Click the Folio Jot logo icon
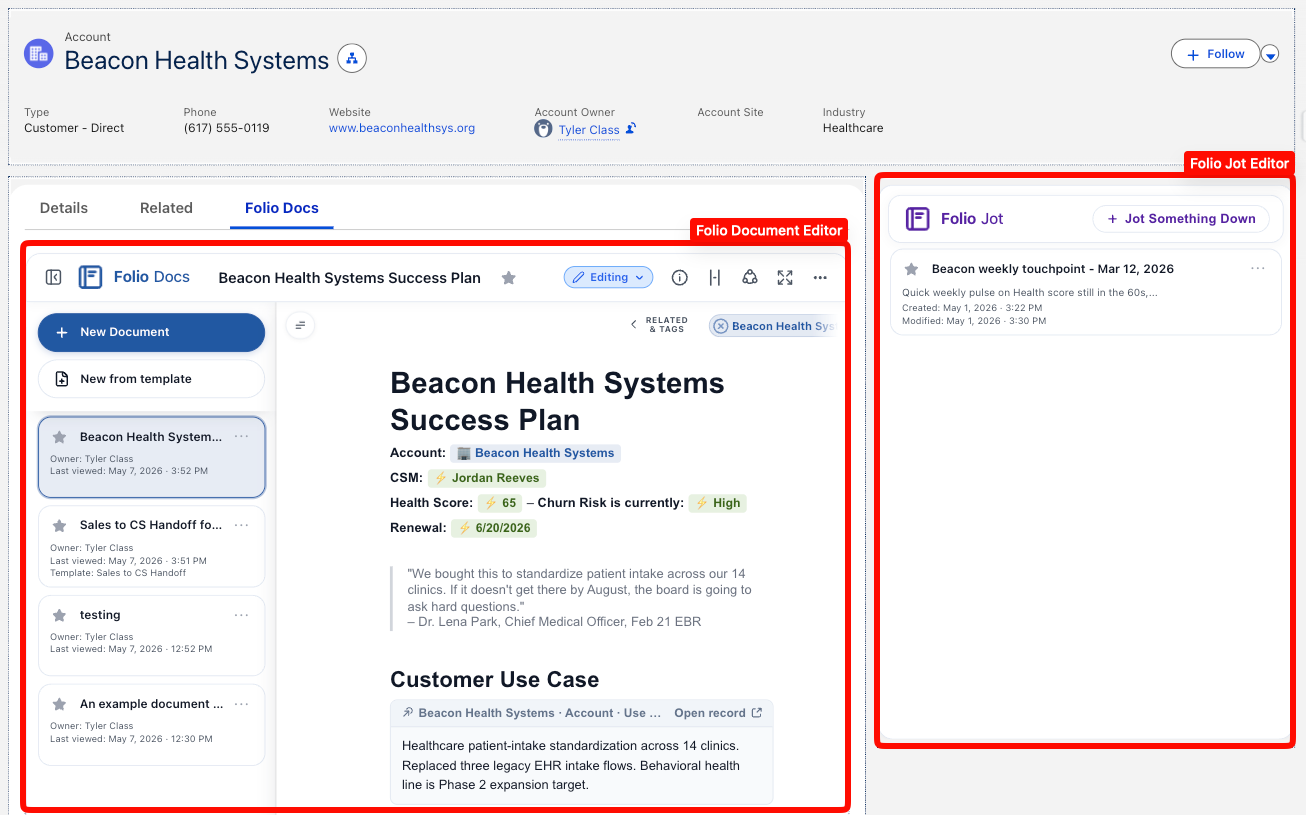 (x=917, y=219)
